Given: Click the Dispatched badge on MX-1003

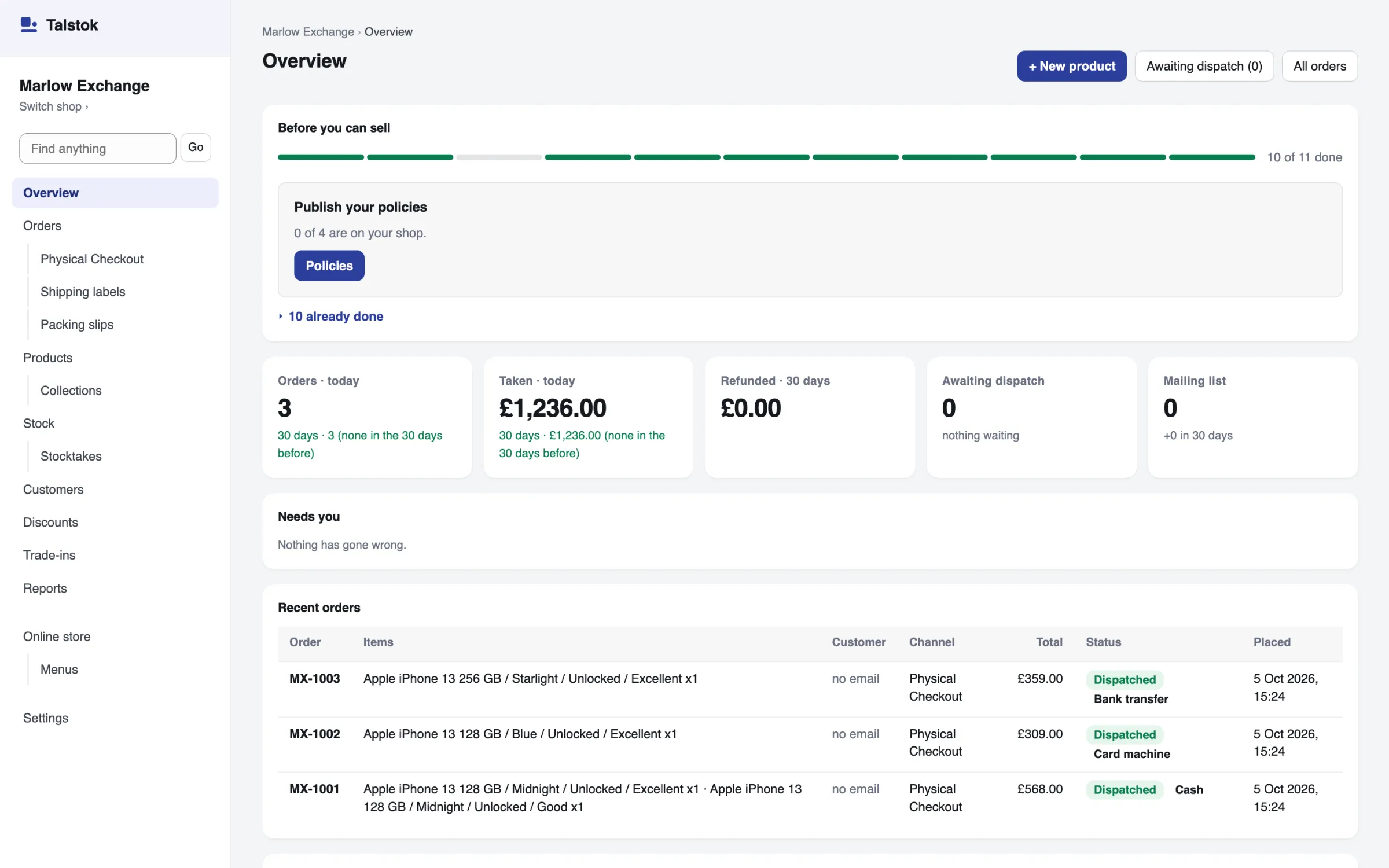Looking at the screenshot, I should click(x=1125, y=680).
